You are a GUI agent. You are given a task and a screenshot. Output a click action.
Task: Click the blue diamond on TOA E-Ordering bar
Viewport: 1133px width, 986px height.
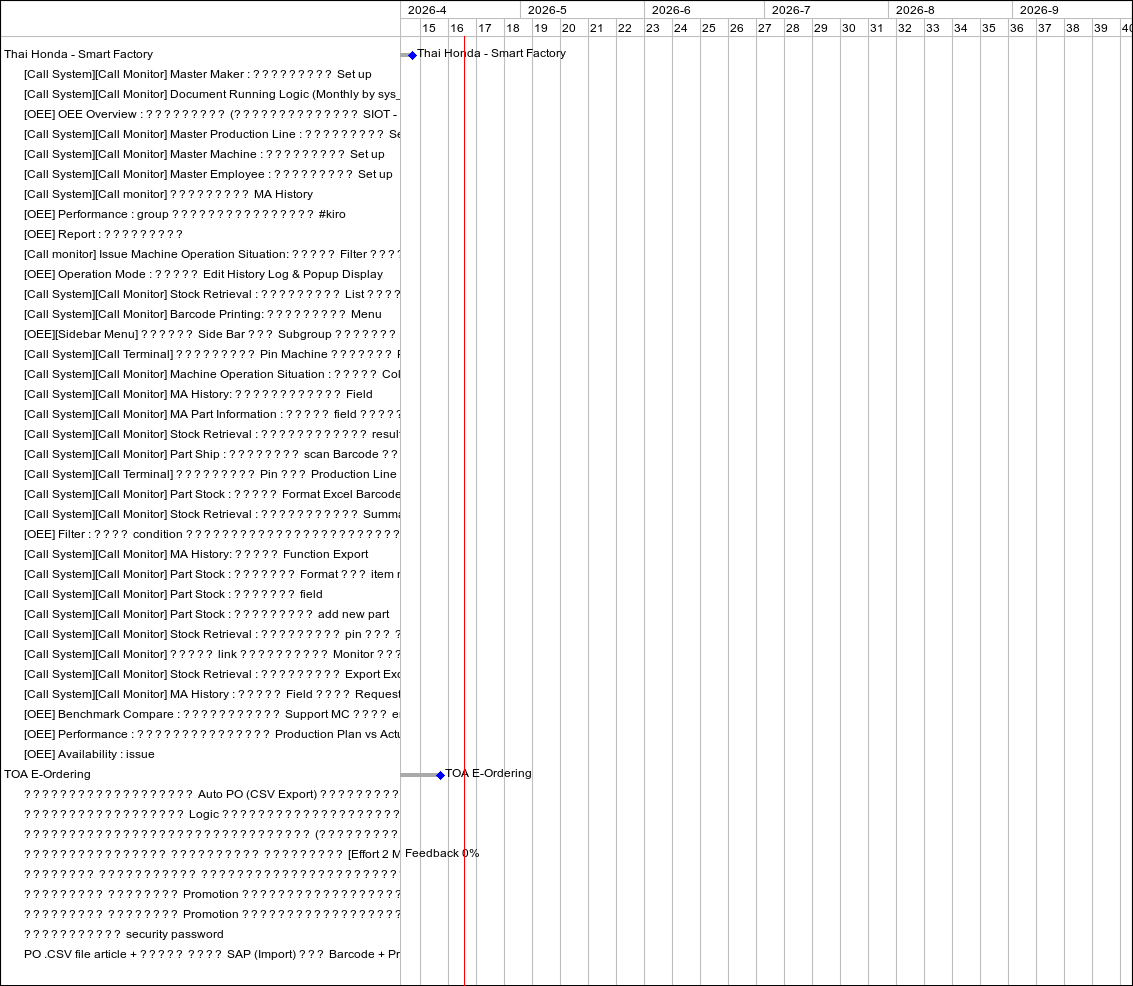point(440,775)
